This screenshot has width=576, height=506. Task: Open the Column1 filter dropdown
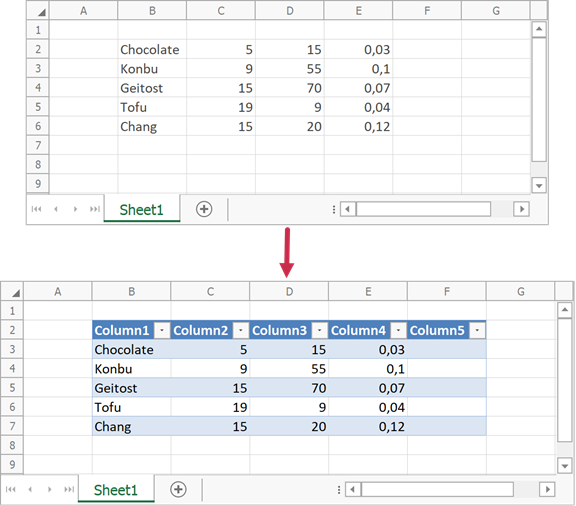point(162,330)
